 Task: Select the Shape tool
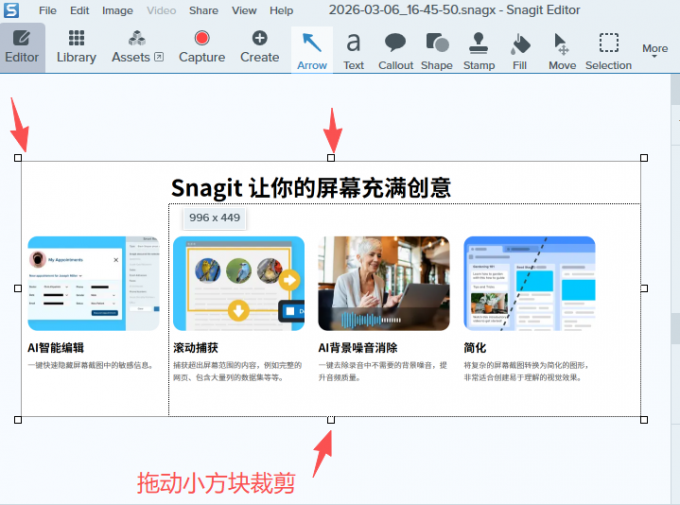click(x=437, y=51)
